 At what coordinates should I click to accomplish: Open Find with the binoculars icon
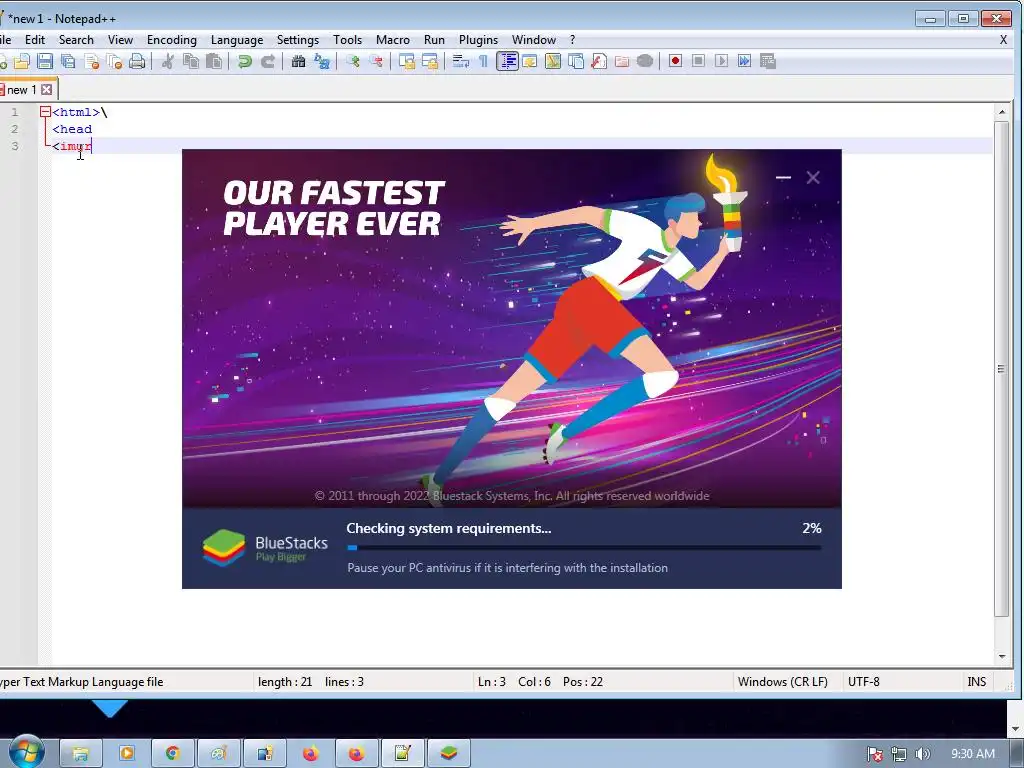[x=298, y=61]
